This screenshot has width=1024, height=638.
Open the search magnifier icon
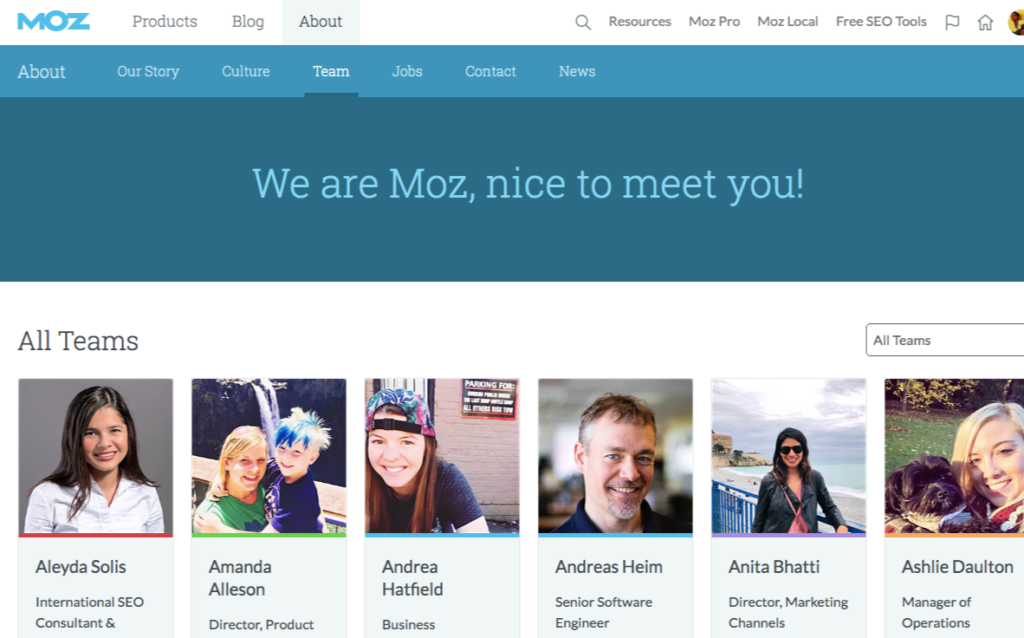[x=583, y=22]
